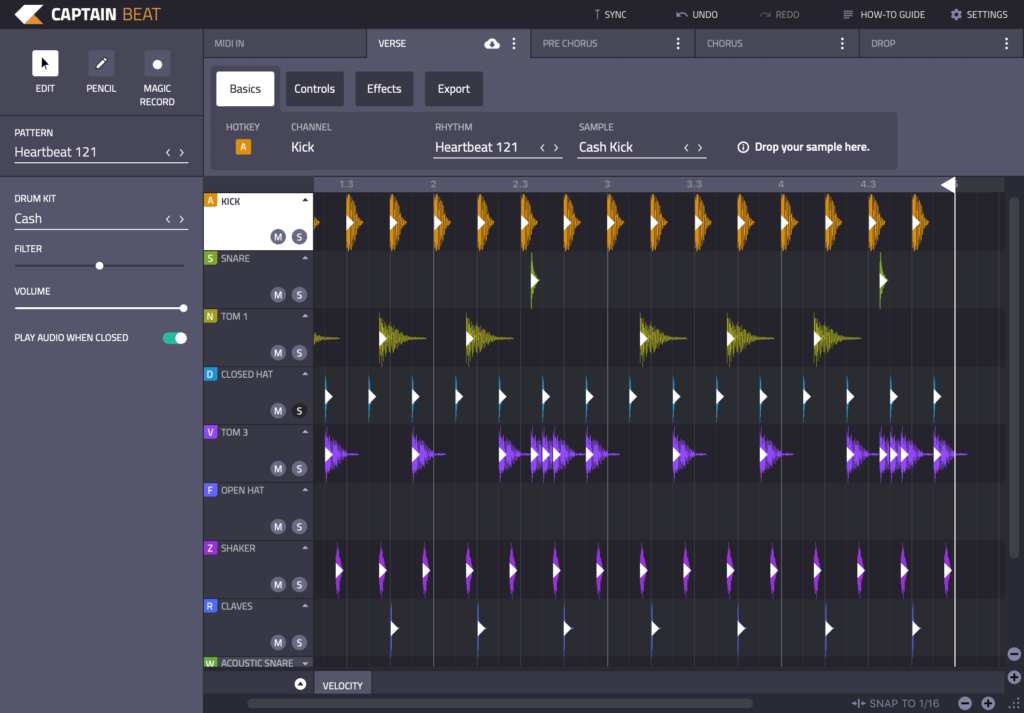Open the Effects tab
This screenshot has height=713, width=1024.
[384, 89]
